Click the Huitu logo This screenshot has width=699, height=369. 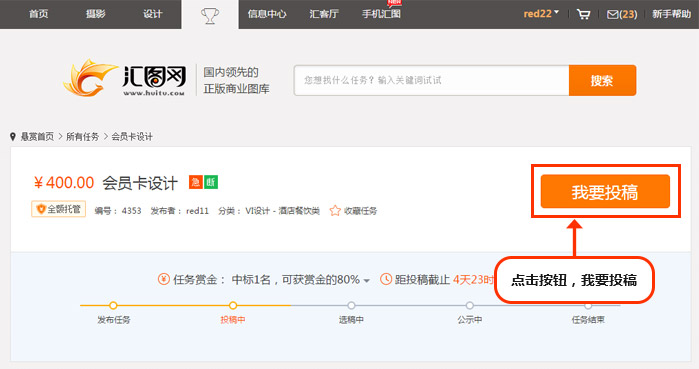pos(124,78)
